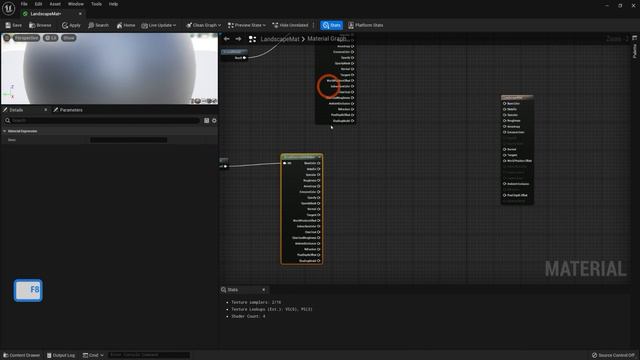This screenshot has width=640, height=360.
Task: Toggle Hide Unrelated nodes
Action: pos(290,25)
